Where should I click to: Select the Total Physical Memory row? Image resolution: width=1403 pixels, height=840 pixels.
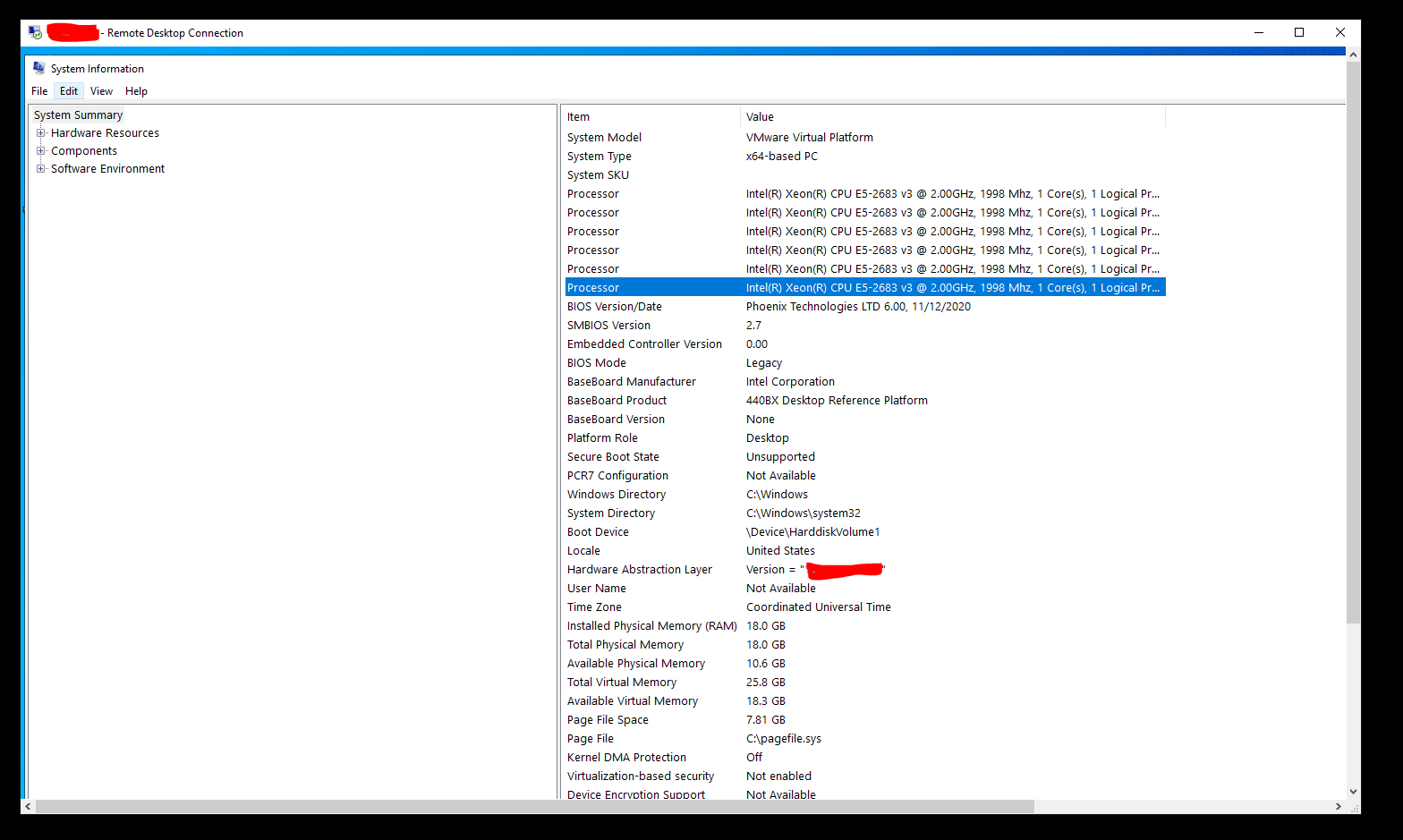pos(865,645)
